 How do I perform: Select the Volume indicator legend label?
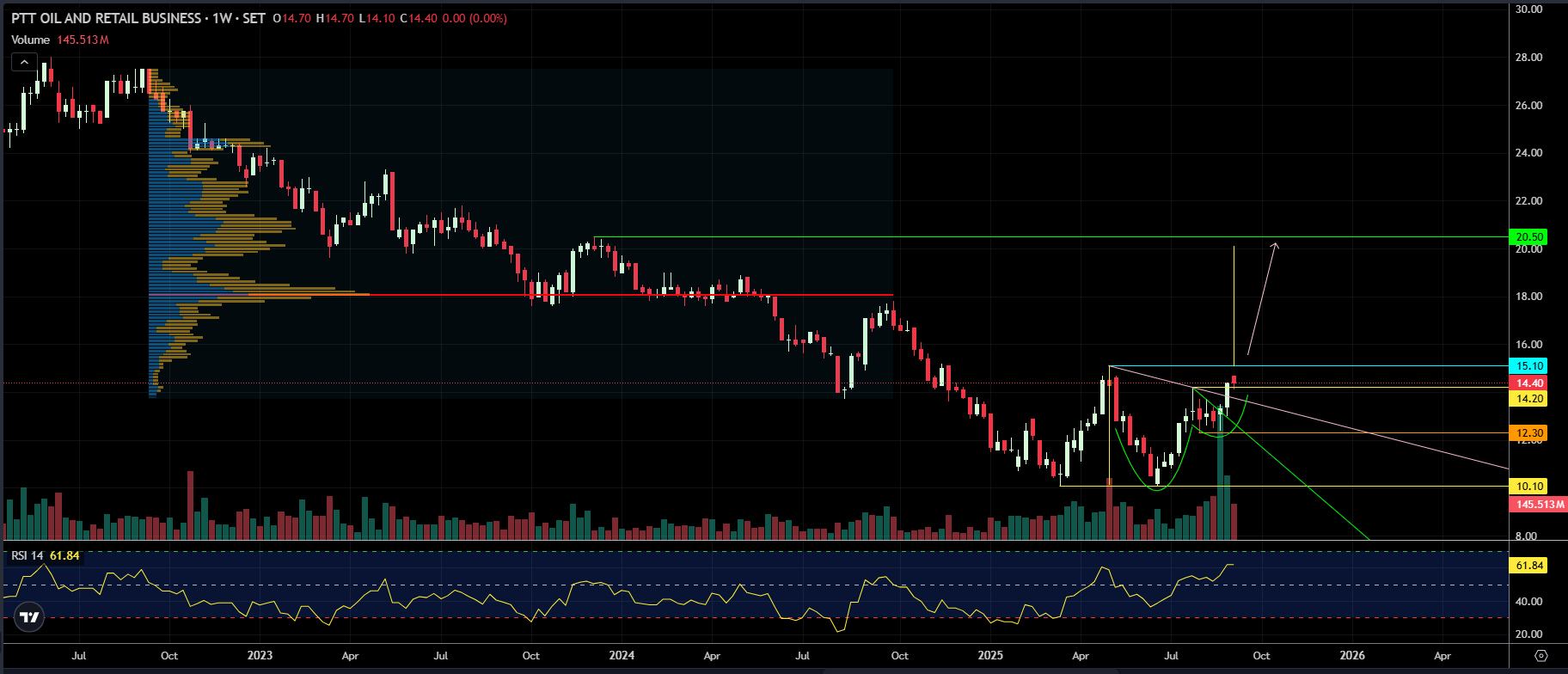tap(31, 40)
